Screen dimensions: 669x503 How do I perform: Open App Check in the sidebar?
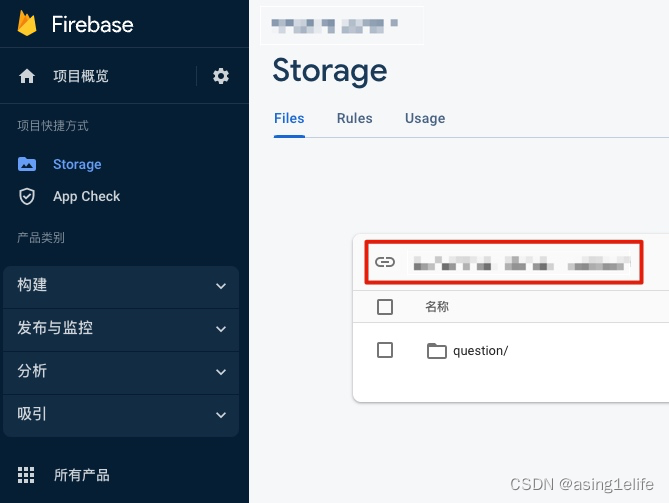[87, 196]
